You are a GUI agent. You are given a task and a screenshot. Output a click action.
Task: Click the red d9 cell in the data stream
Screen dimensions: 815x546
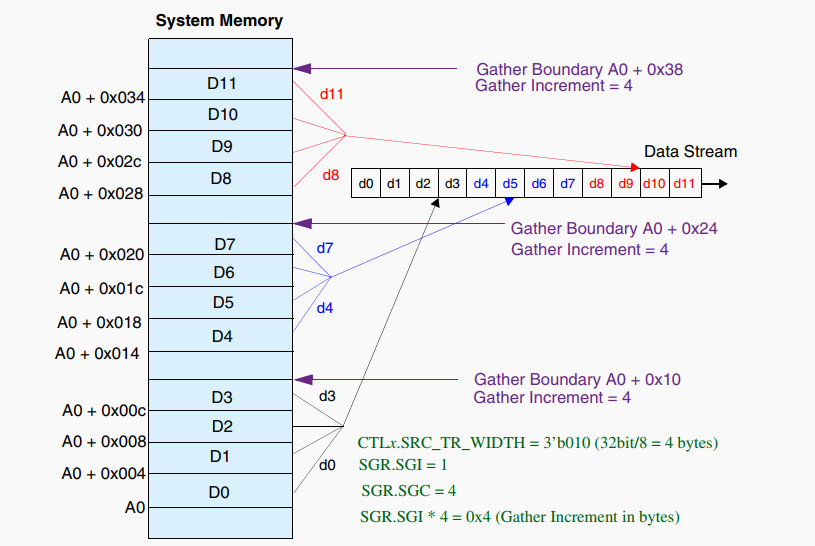pos(626,183)
